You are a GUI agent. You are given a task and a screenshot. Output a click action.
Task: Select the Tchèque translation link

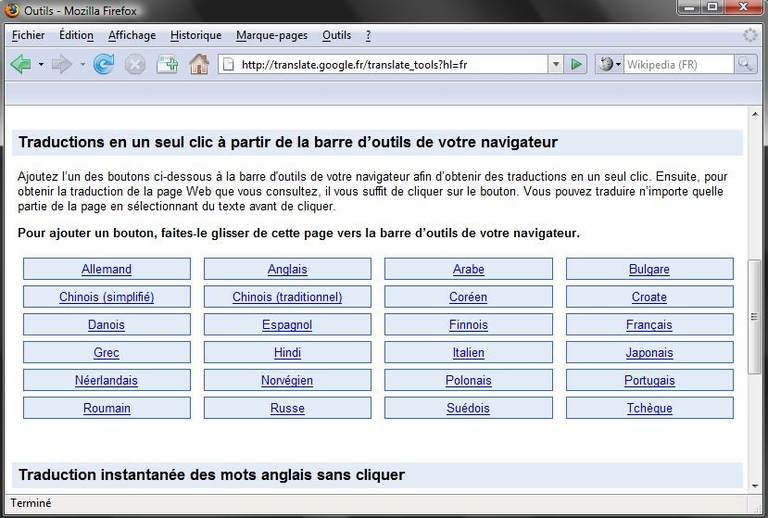[649, 408]
